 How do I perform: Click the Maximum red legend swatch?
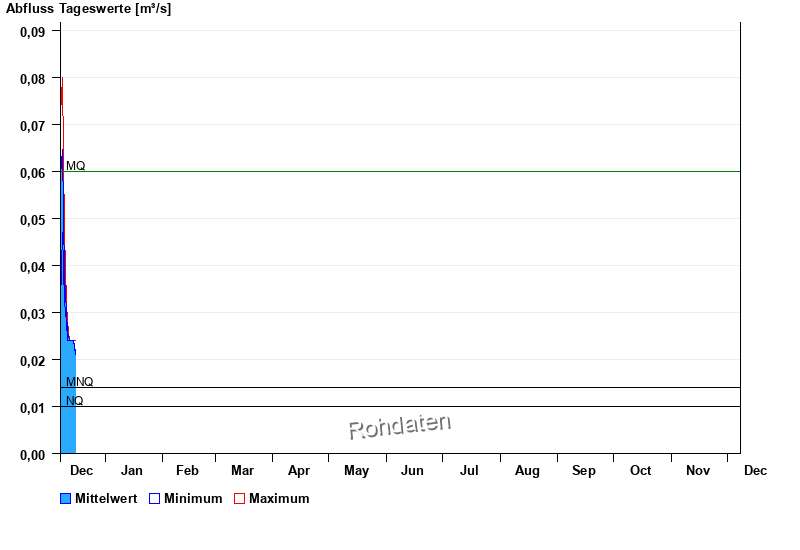(x=239, y=498)
